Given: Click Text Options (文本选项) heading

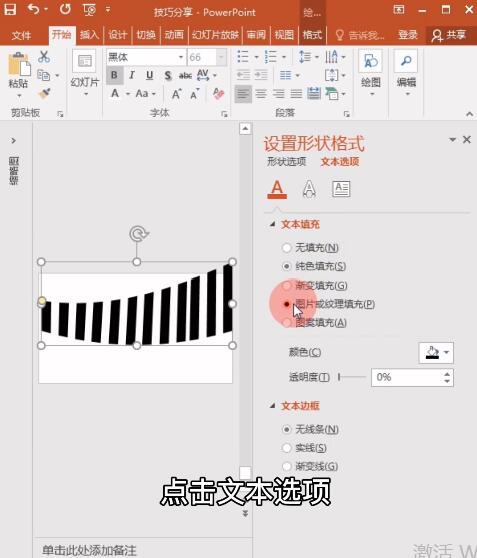Looking at the screenshot, I should (x=340, y=162).
